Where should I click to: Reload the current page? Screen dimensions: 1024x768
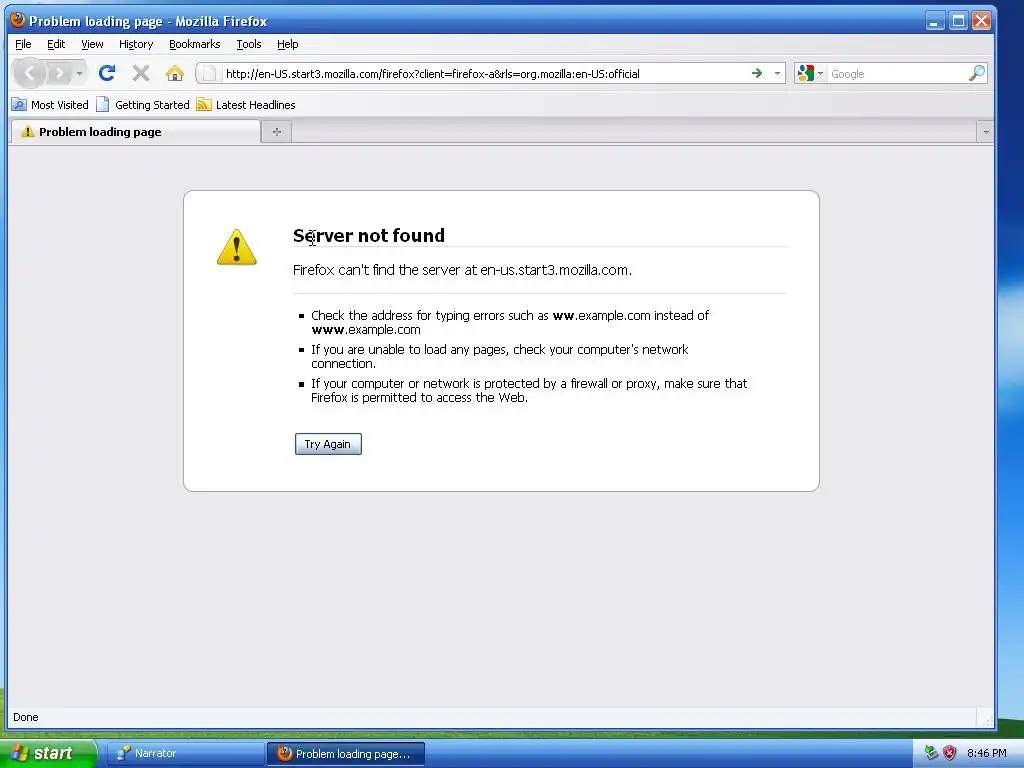click(107, 73)
